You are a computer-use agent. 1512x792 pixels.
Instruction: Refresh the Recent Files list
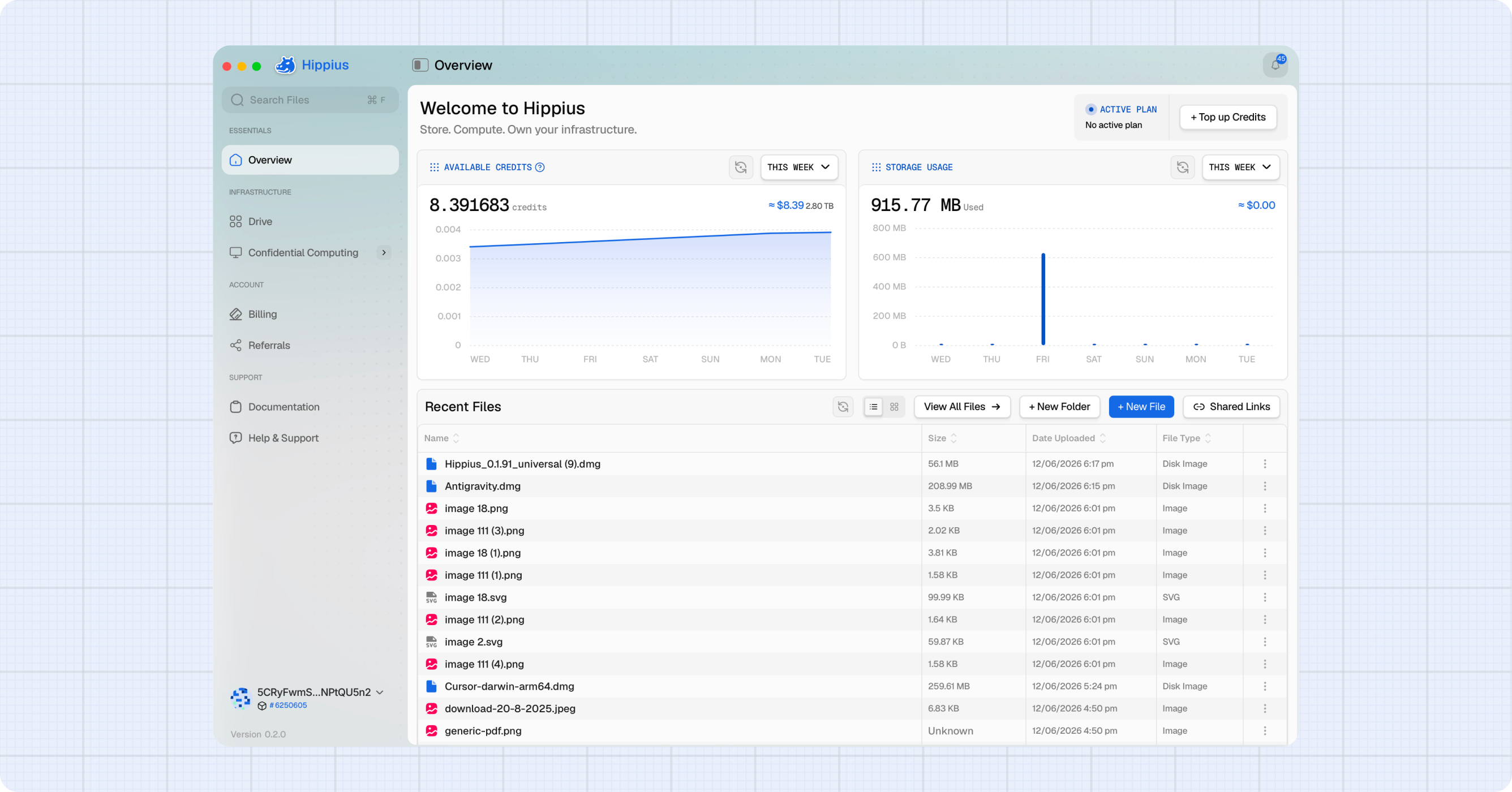843,407
